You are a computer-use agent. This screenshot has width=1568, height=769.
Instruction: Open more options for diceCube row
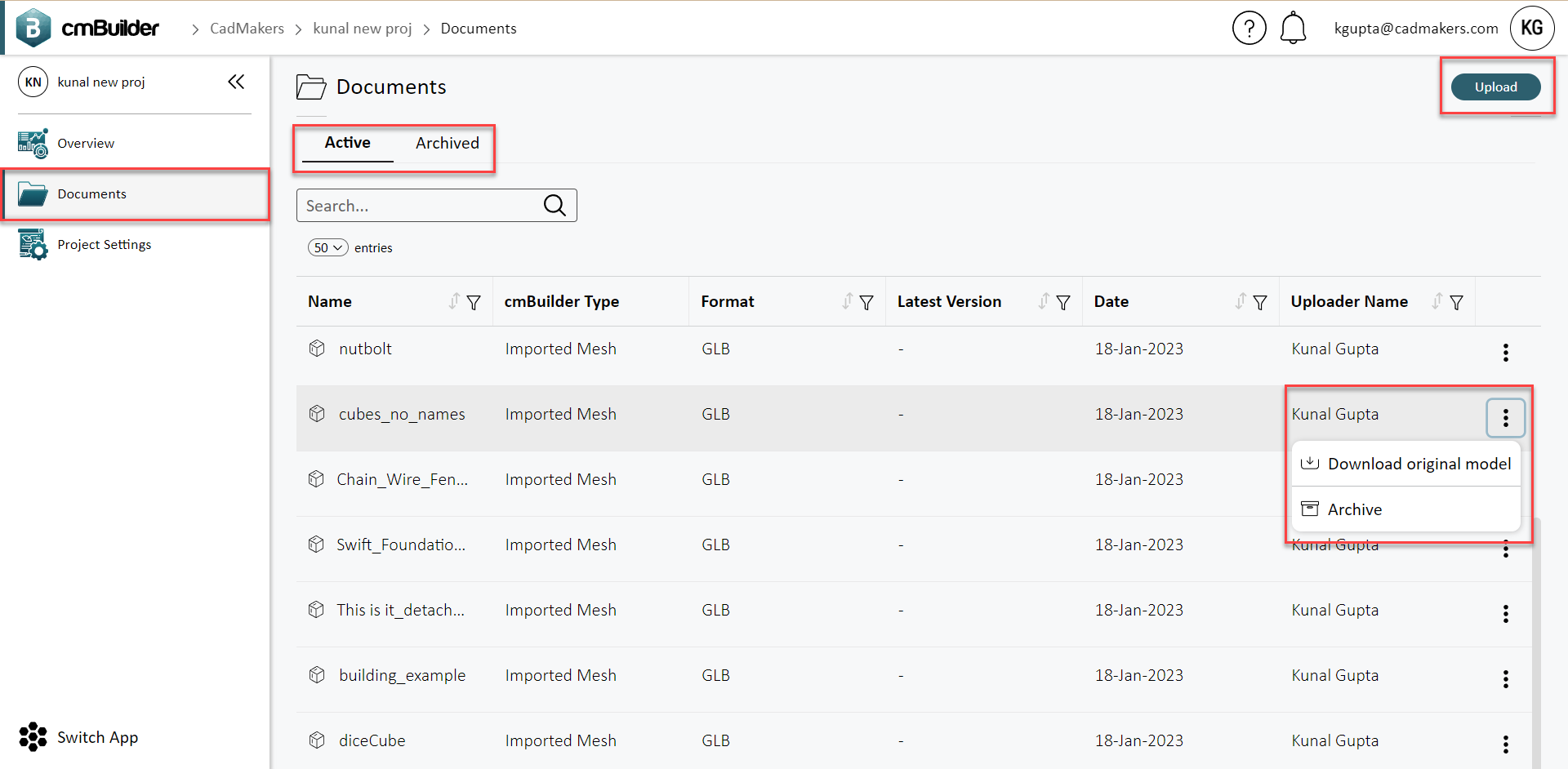(x=1506, y=745)
